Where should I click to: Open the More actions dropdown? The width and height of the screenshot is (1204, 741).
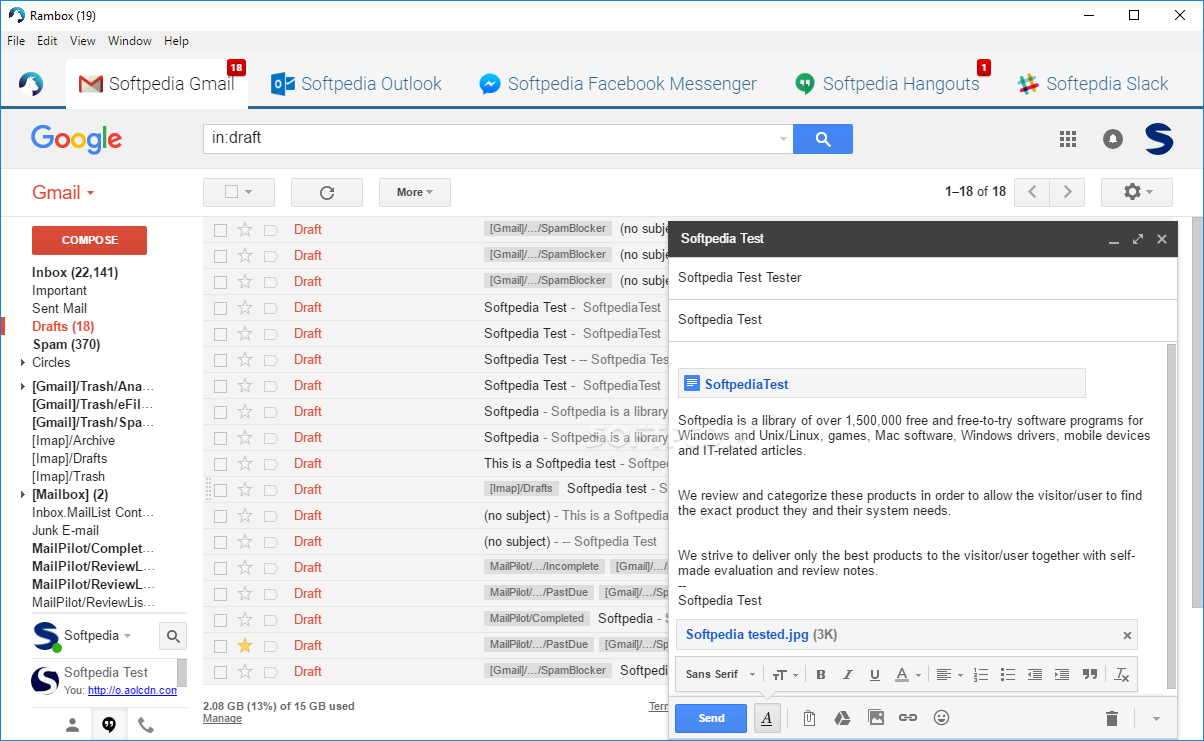tap(415, 192)
